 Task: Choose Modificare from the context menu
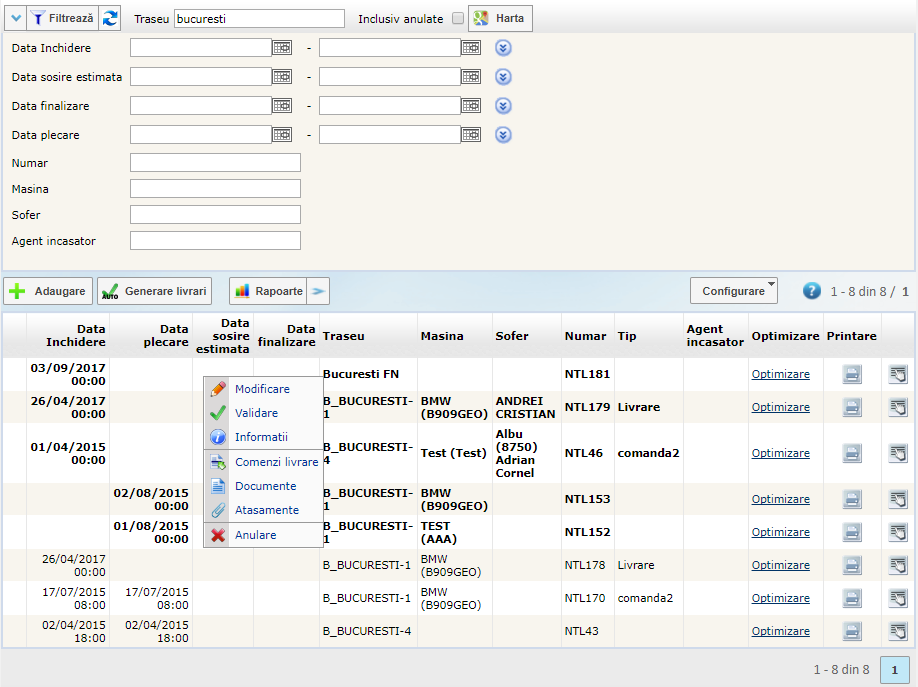coord(262,389)
